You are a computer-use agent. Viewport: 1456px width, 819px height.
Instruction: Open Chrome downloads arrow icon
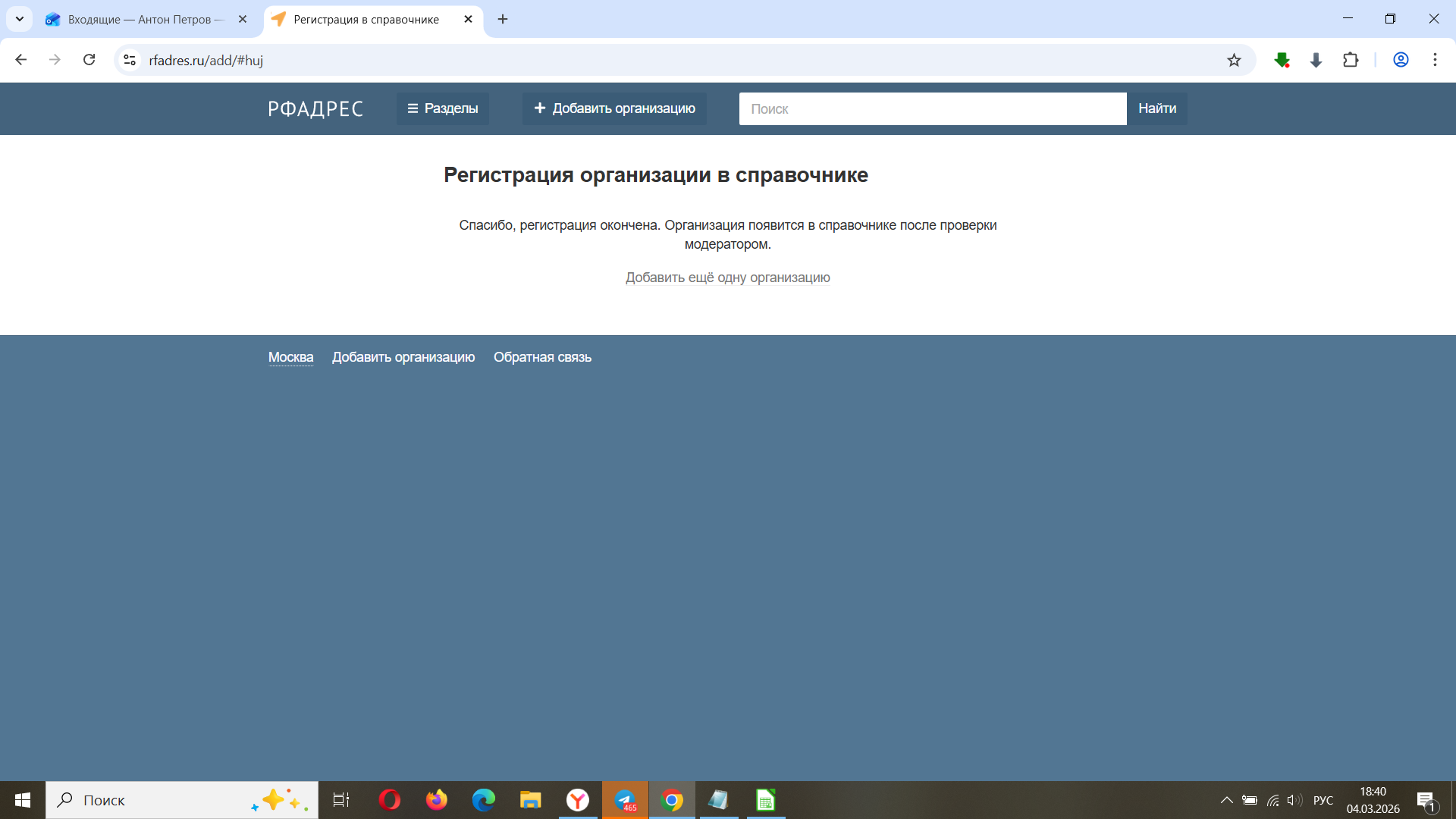[1316, 60]
